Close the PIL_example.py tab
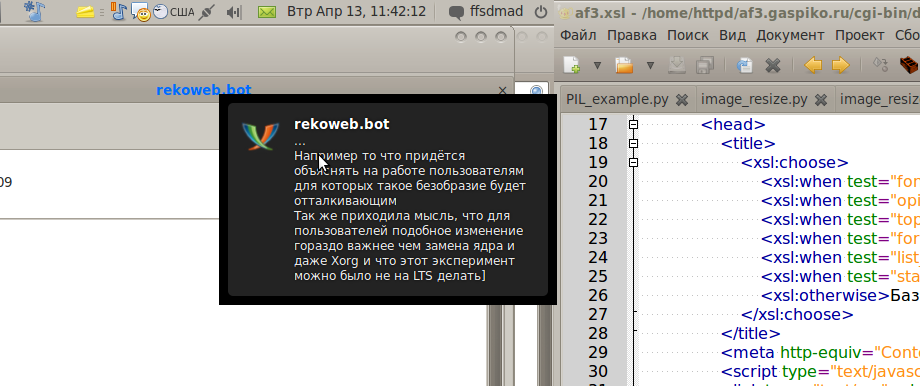Viewport: 920px width, 386px height. (681, 100)
